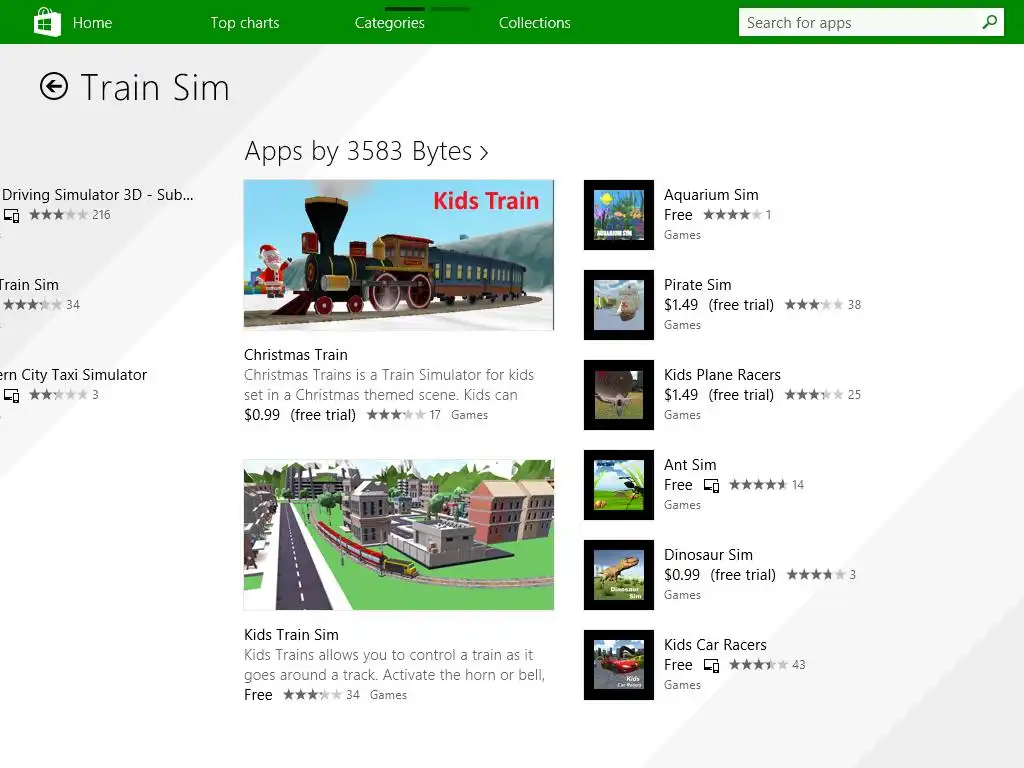
Task: Click device compatibility icon beside Kids Car Racers
Action: click(x=711, y=665)
